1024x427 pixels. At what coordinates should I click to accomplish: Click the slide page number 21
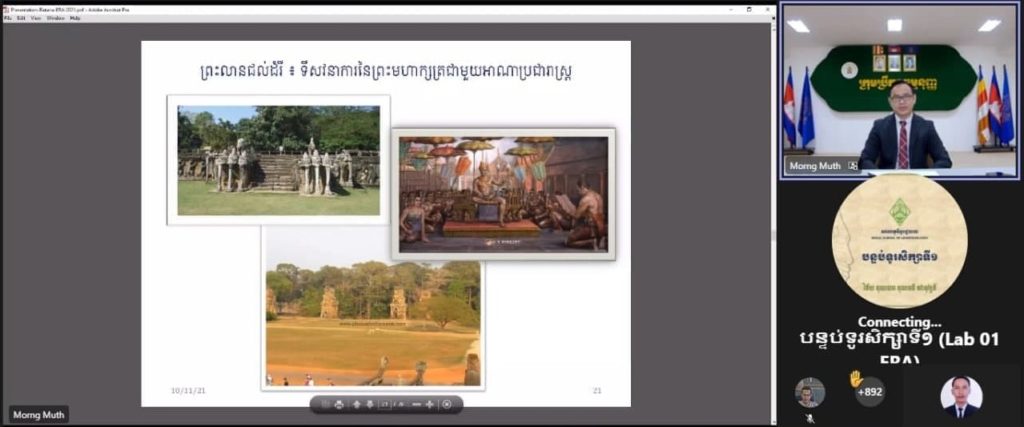tap(597, 390)
